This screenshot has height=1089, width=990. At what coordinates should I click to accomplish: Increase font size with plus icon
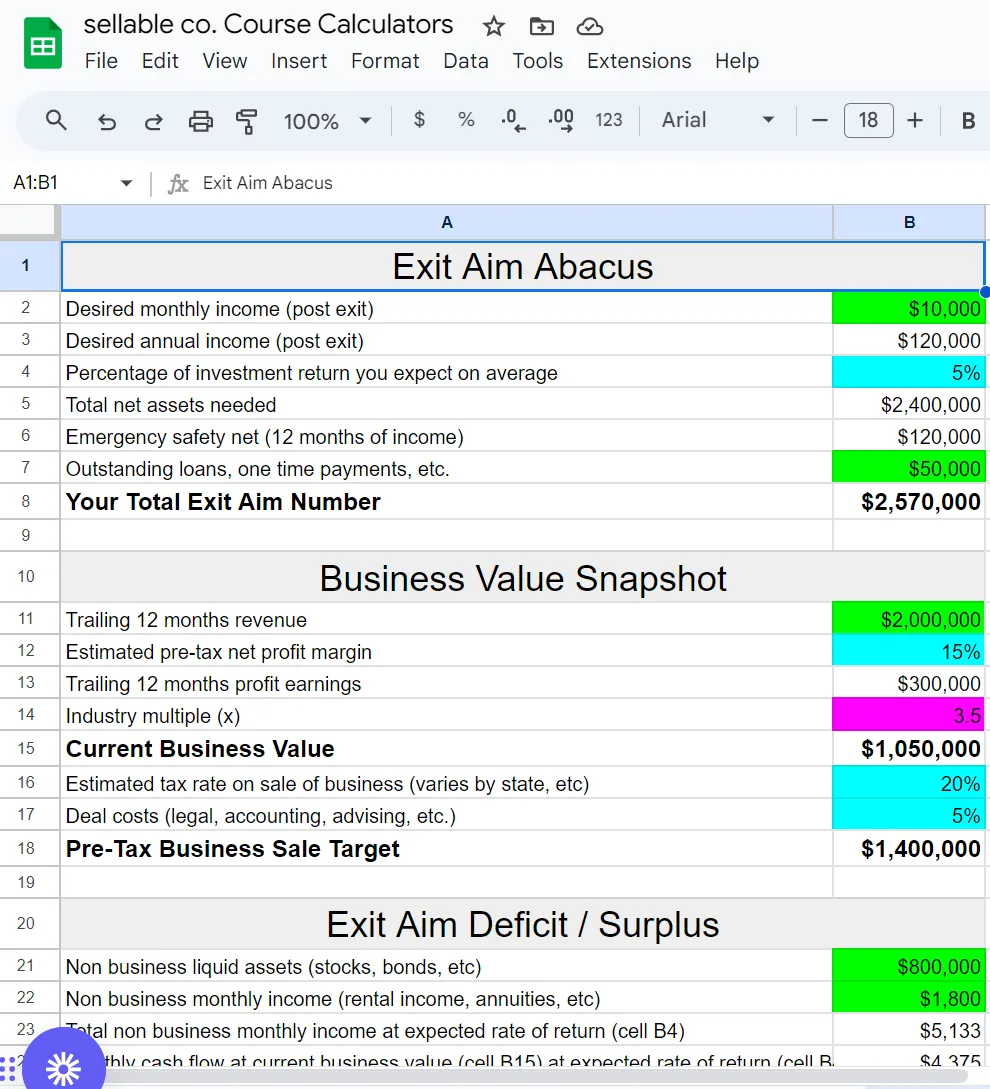915,120
